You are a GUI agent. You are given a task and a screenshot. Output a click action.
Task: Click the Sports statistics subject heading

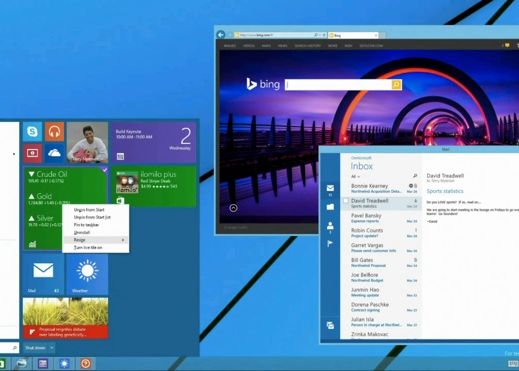click(x=445, y=191)
